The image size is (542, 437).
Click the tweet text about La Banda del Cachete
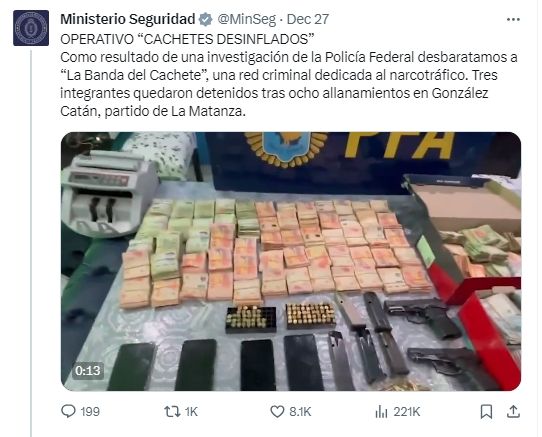click(289, 84)
